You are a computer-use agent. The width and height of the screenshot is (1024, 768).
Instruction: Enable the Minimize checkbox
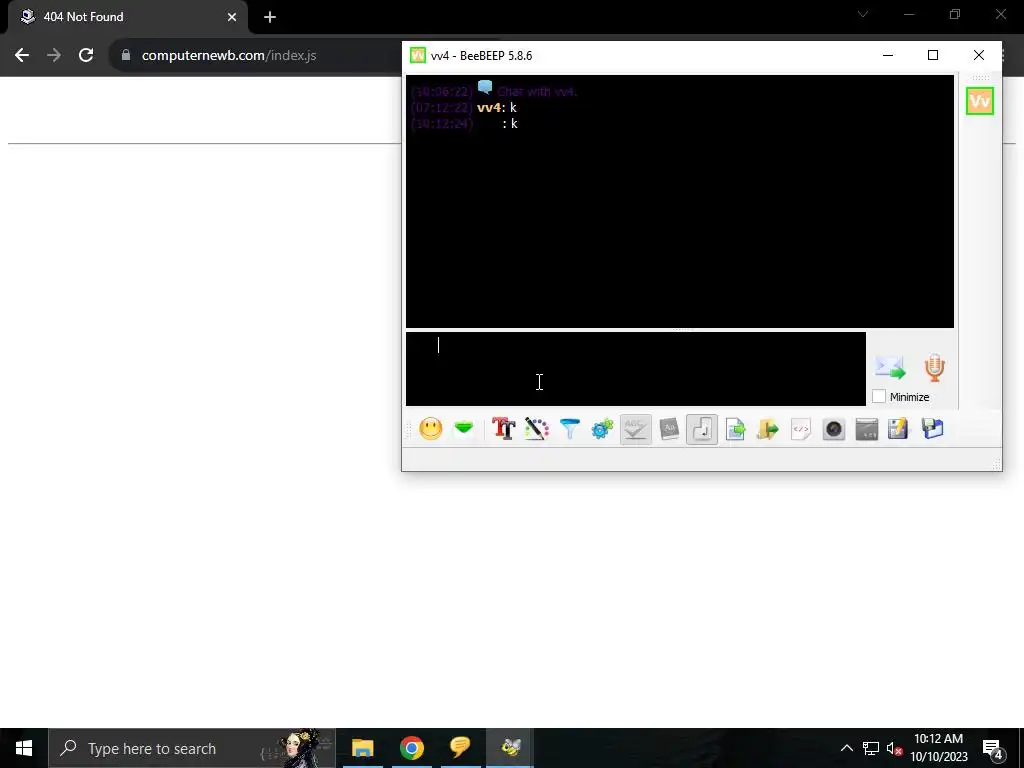(879, 396)
